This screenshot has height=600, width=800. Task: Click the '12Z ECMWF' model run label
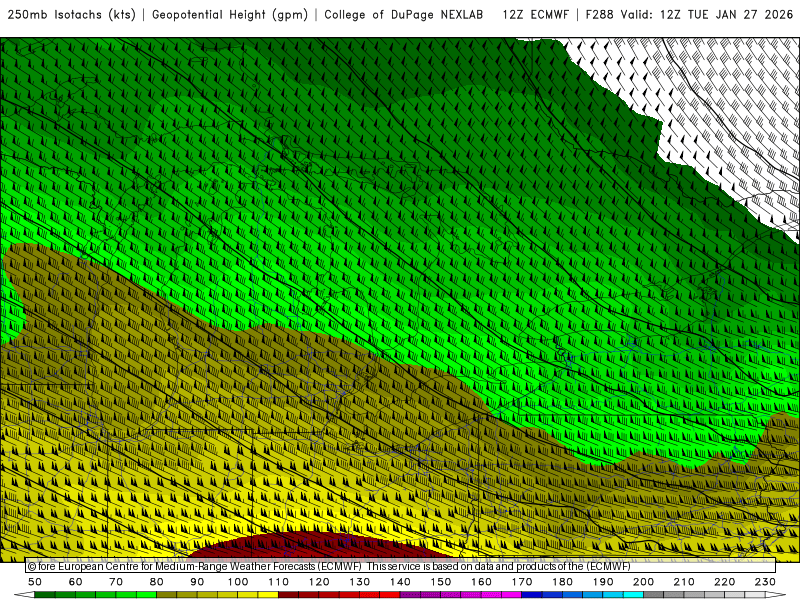[x=536, y=15]
